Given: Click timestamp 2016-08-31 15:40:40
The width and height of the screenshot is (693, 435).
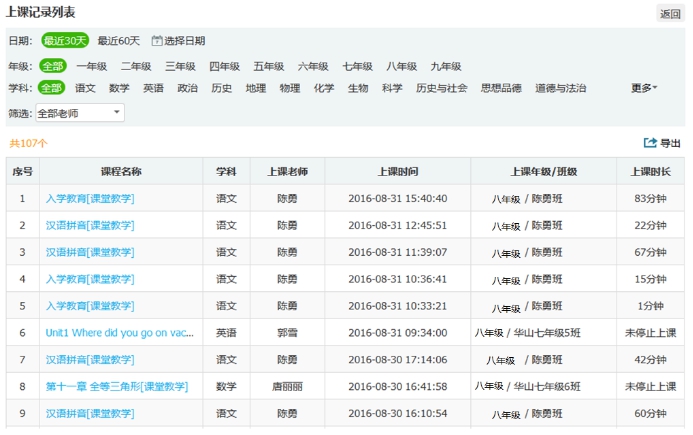Looking at the screenshot, I should tap(398, 198).
